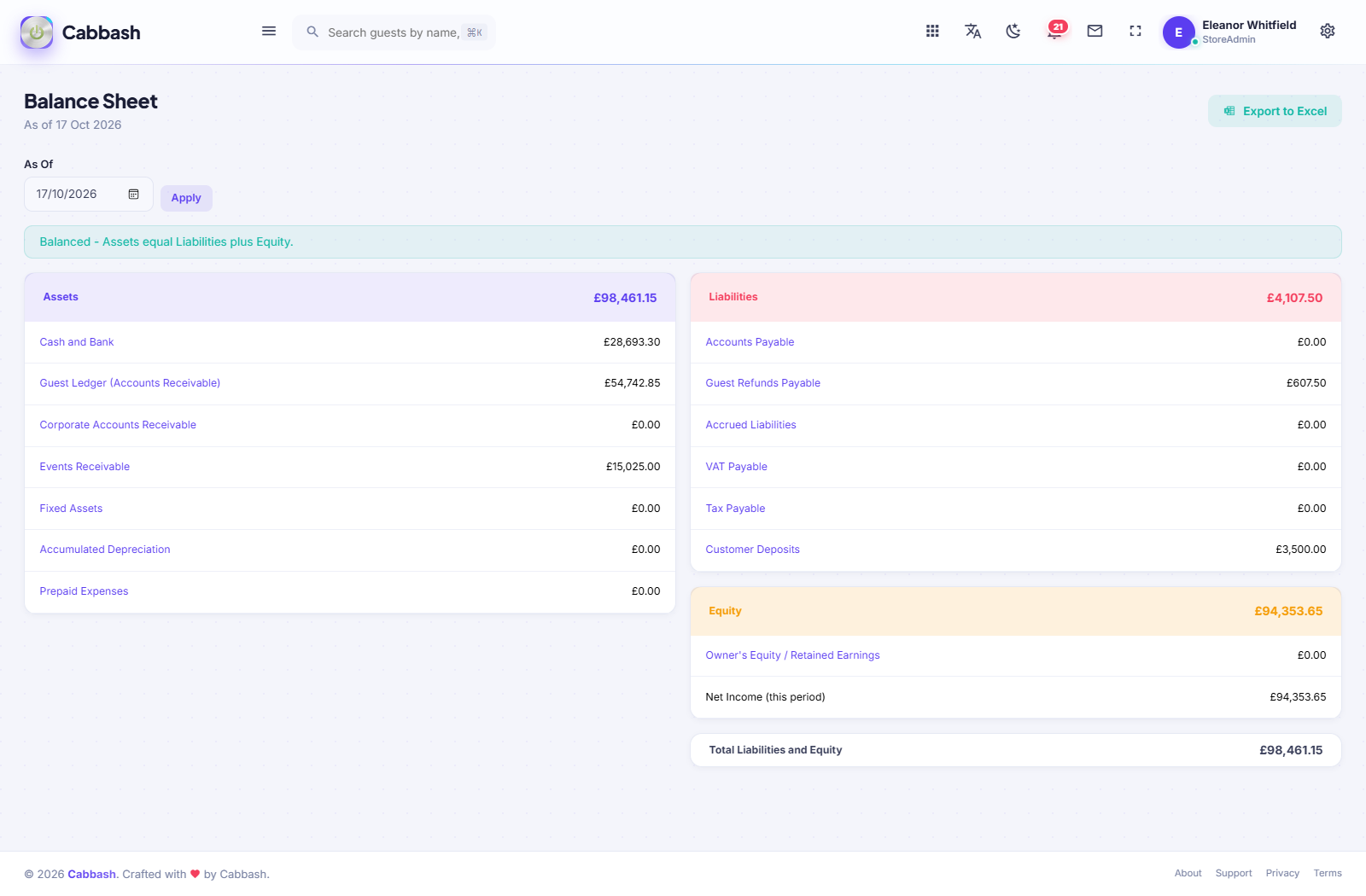
Task: Click the About footer link
Action: (x=1188, y=873)
